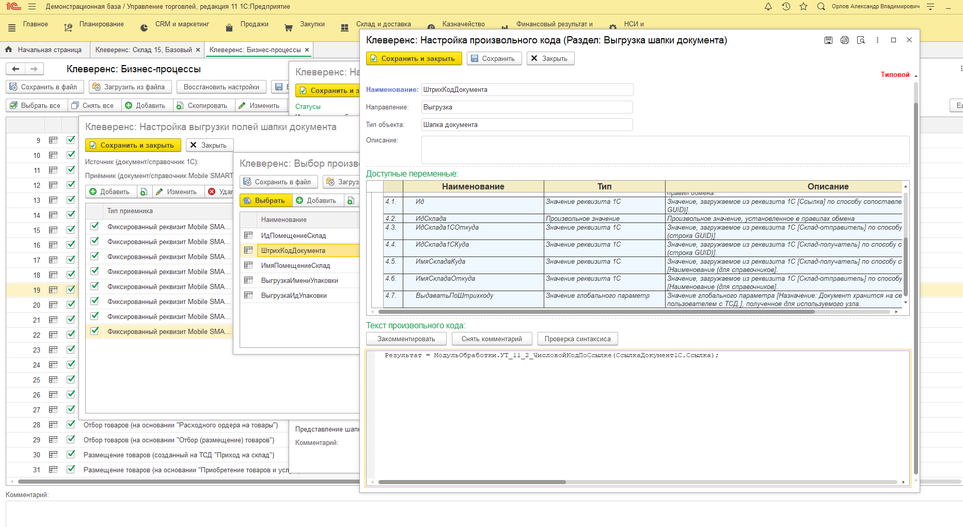963x527 pixels.
Task: Click Снять все in the business processes toolbar
Action: (93, 106)
